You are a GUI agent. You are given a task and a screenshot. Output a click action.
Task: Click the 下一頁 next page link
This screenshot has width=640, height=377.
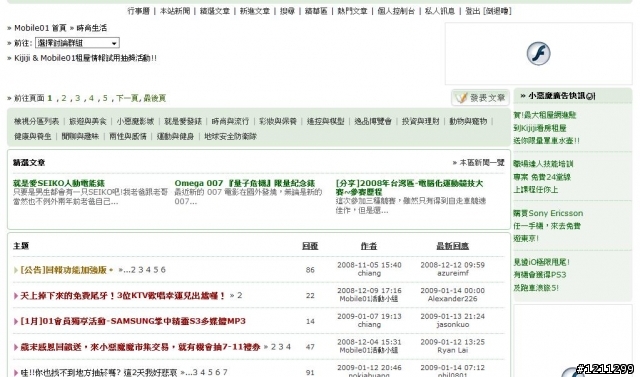(x=127, y=98)
